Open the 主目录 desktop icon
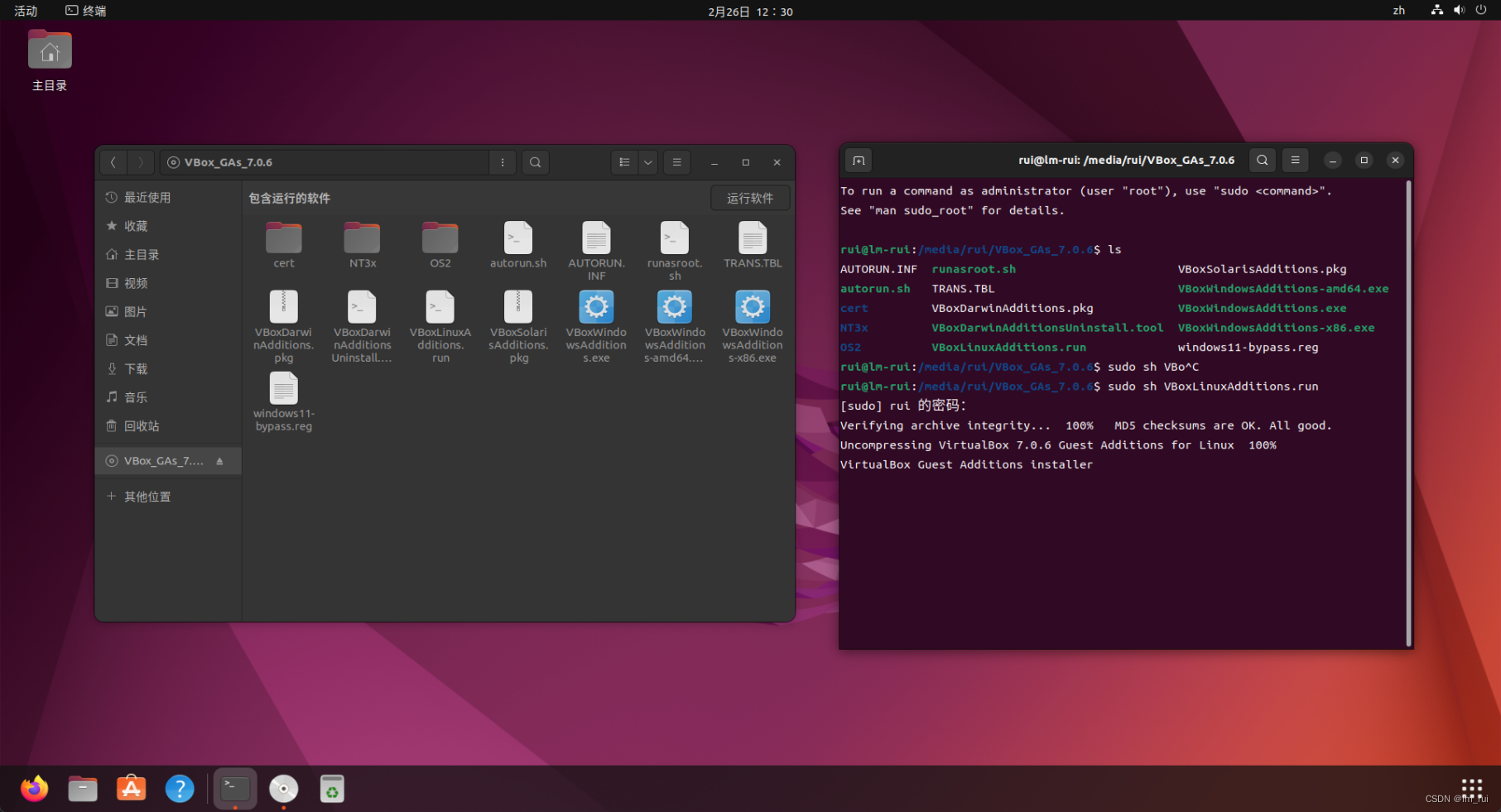Image resolution: width=1501 pixels, height=812 pixels. [50, 60]
